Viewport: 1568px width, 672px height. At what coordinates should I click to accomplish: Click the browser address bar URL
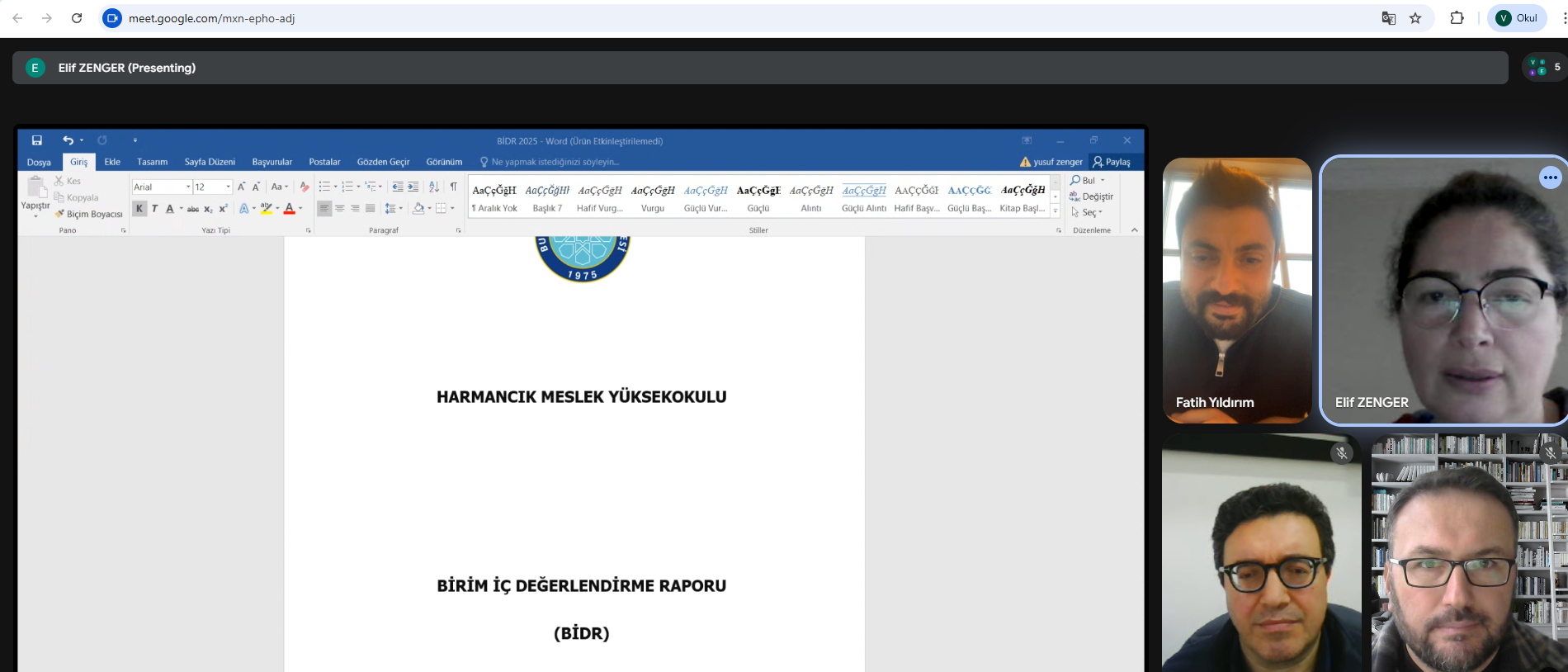[211, 18]
